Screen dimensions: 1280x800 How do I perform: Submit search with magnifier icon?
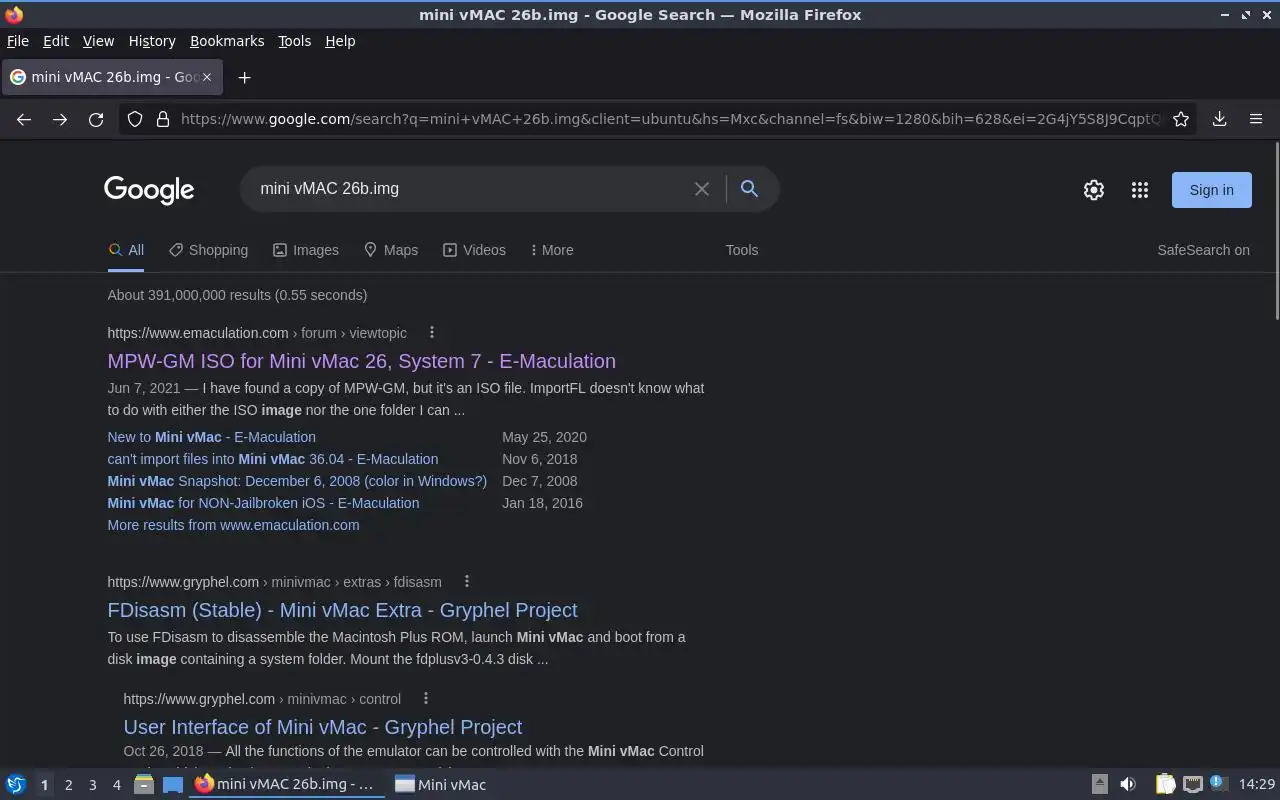click(x=749, y=189)
